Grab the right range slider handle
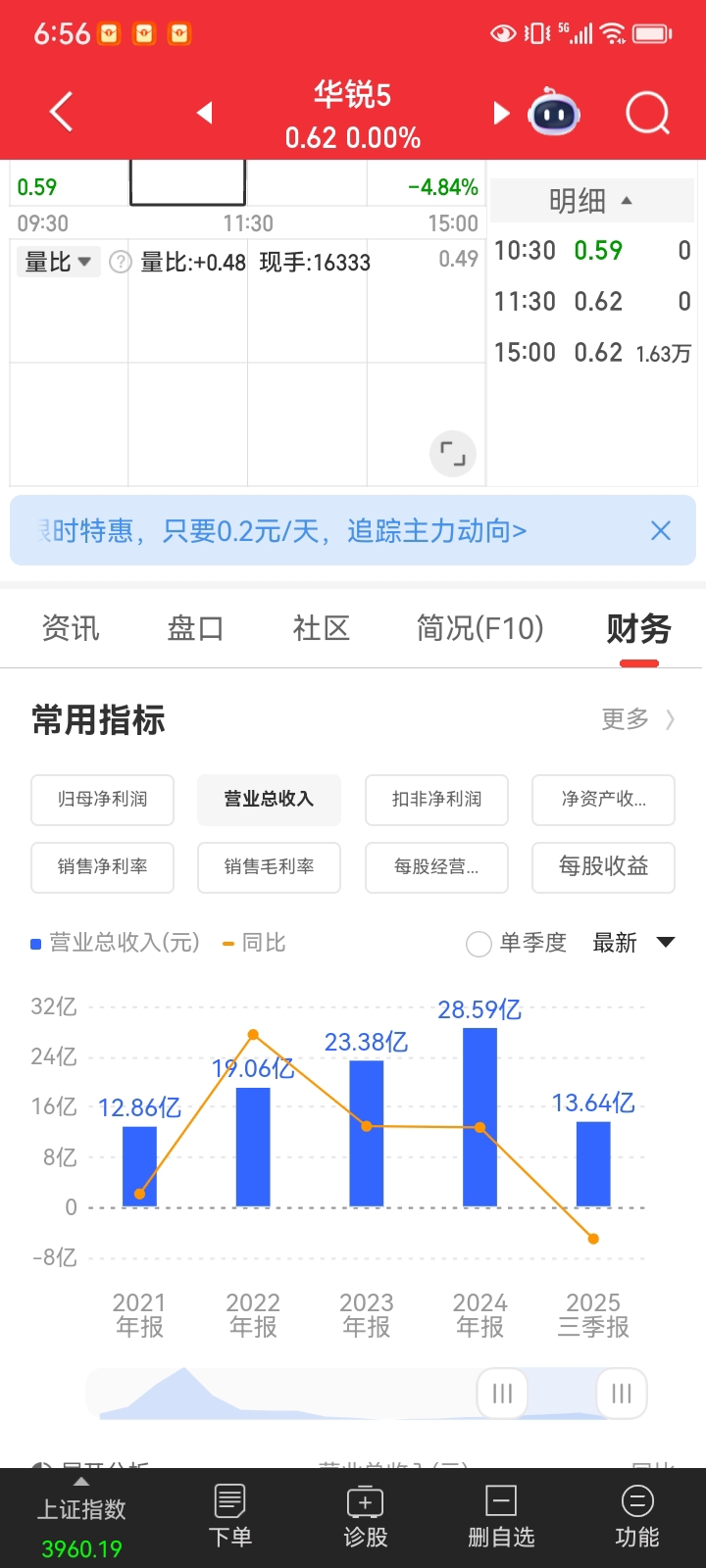 [x=622, y=1393]
